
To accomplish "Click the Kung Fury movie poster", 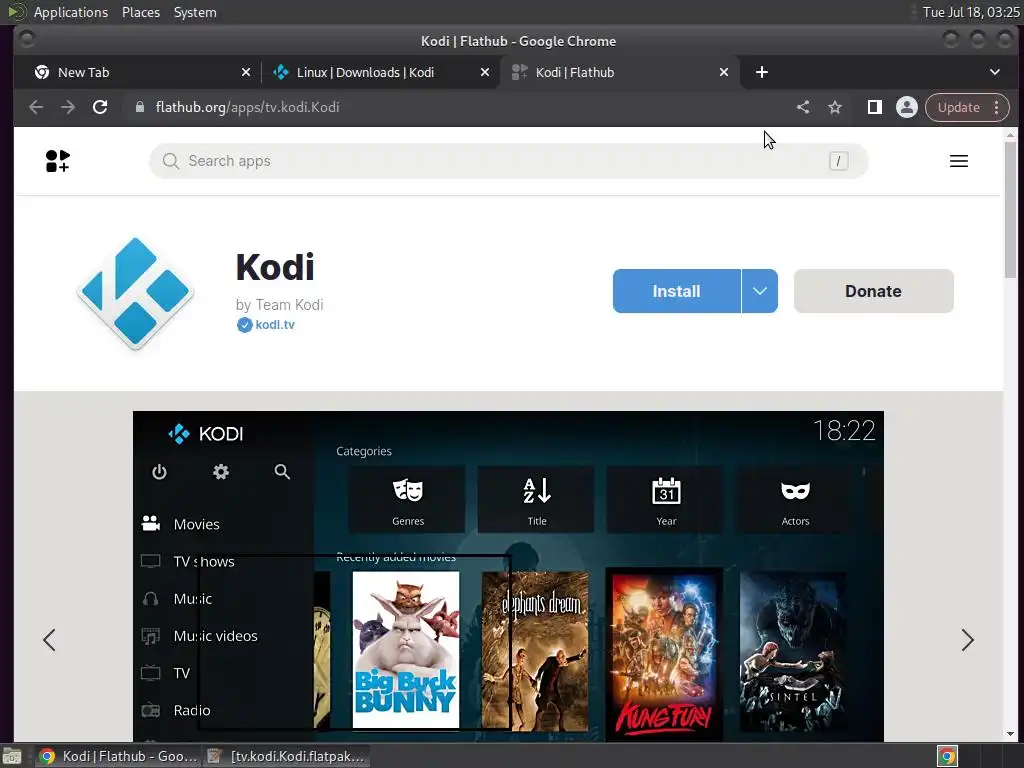I will [x=664, y=652].
